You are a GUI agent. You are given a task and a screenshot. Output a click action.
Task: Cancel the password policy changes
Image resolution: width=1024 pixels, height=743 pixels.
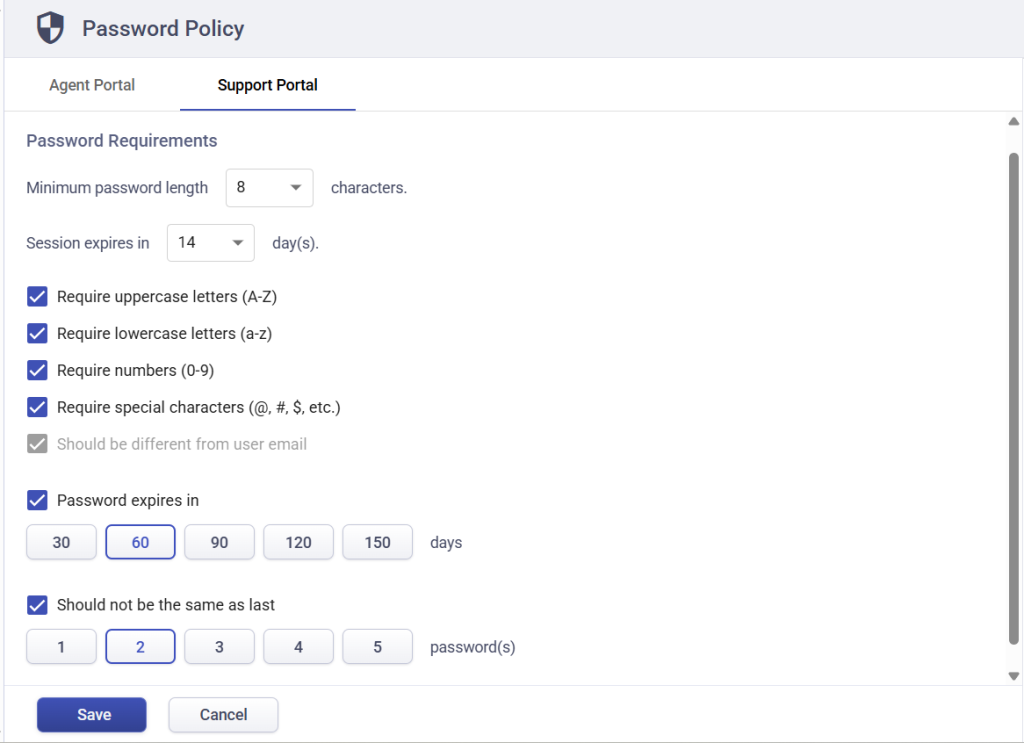tap(222, 714)
